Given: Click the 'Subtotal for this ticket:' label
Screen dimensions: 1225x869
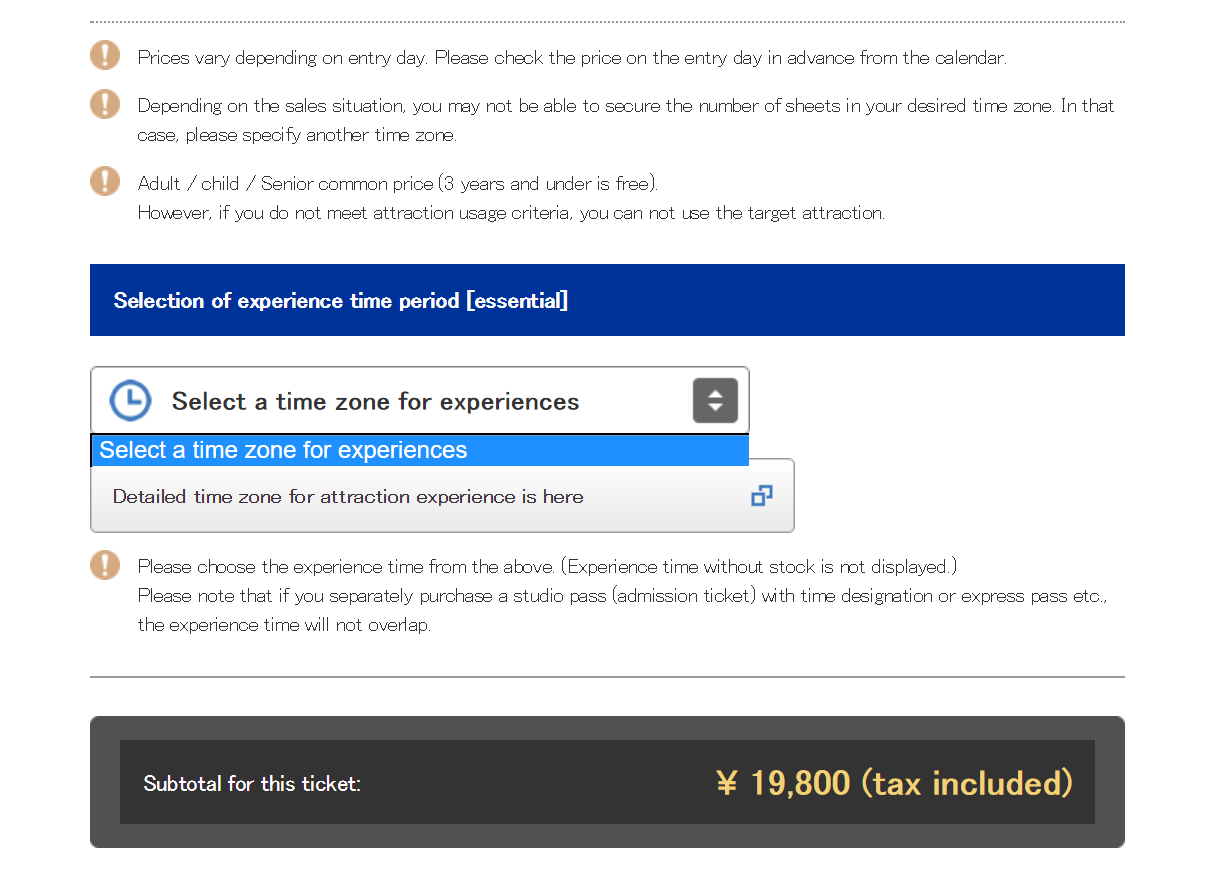Looking at the screenshot, I should point(252,784).
